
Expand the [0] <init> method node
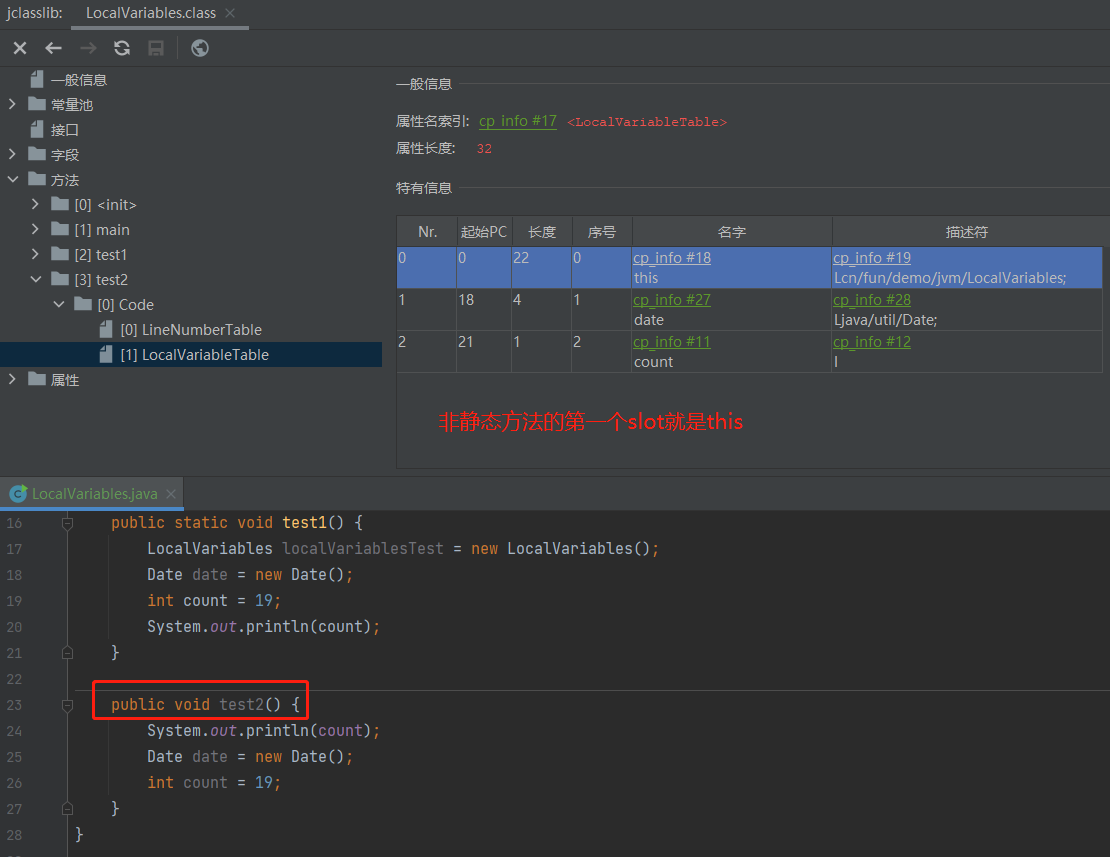click(x=35, y=204)
